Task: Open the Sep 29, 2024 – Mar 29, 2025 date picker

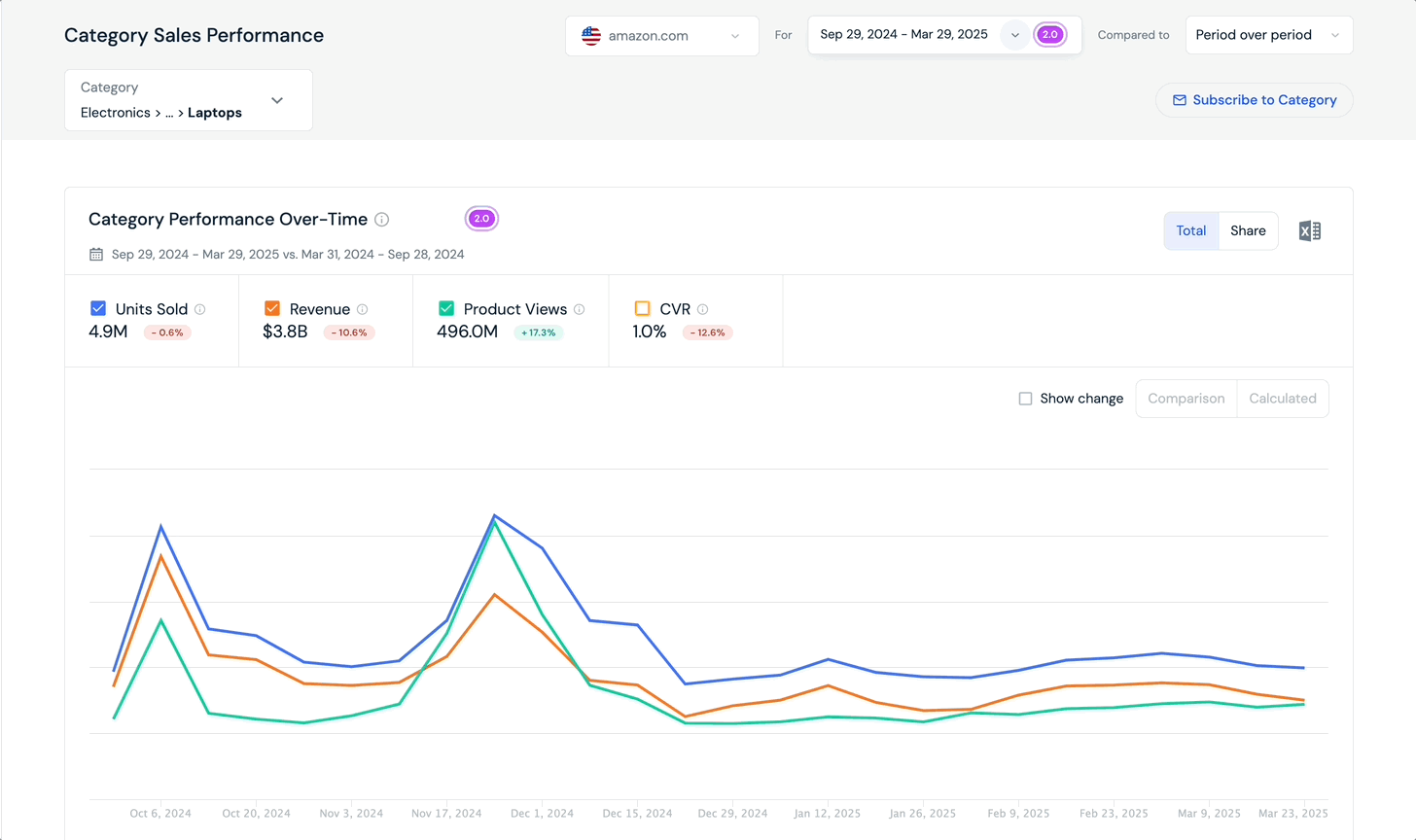Action: 904,34
